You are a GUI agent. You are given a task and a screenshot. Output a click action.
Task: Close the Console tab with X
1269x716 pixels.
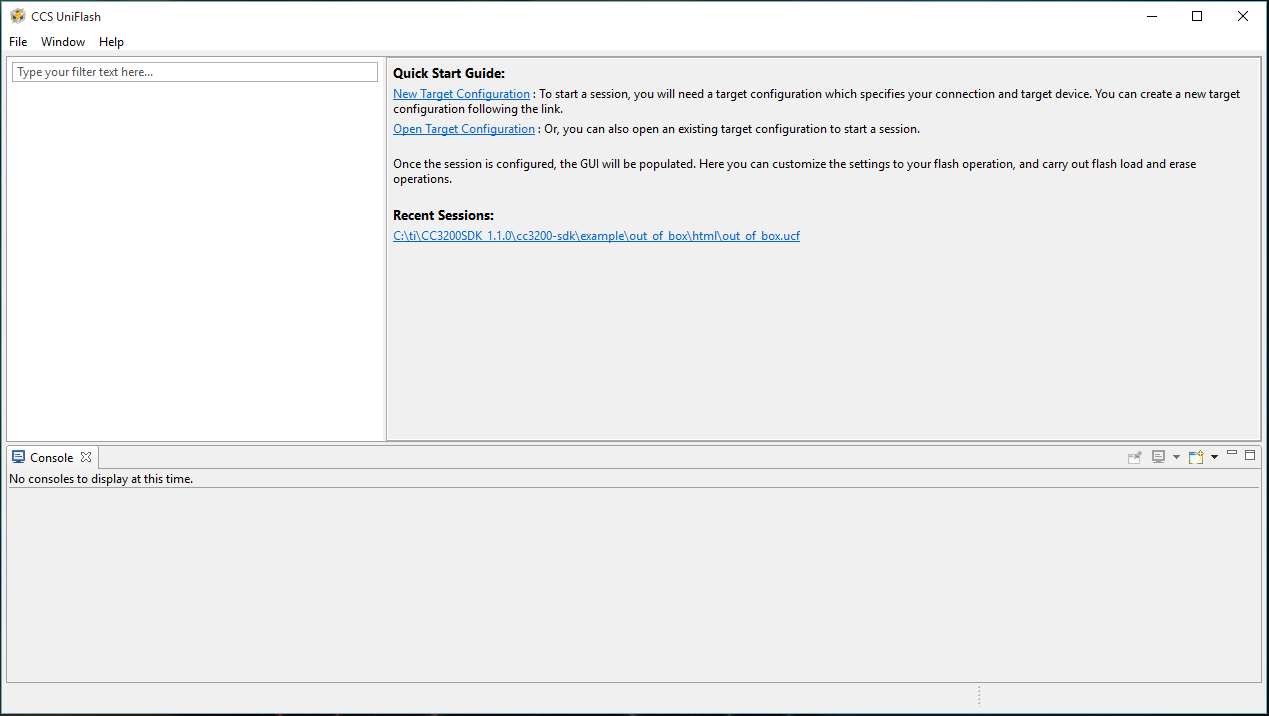86,457
